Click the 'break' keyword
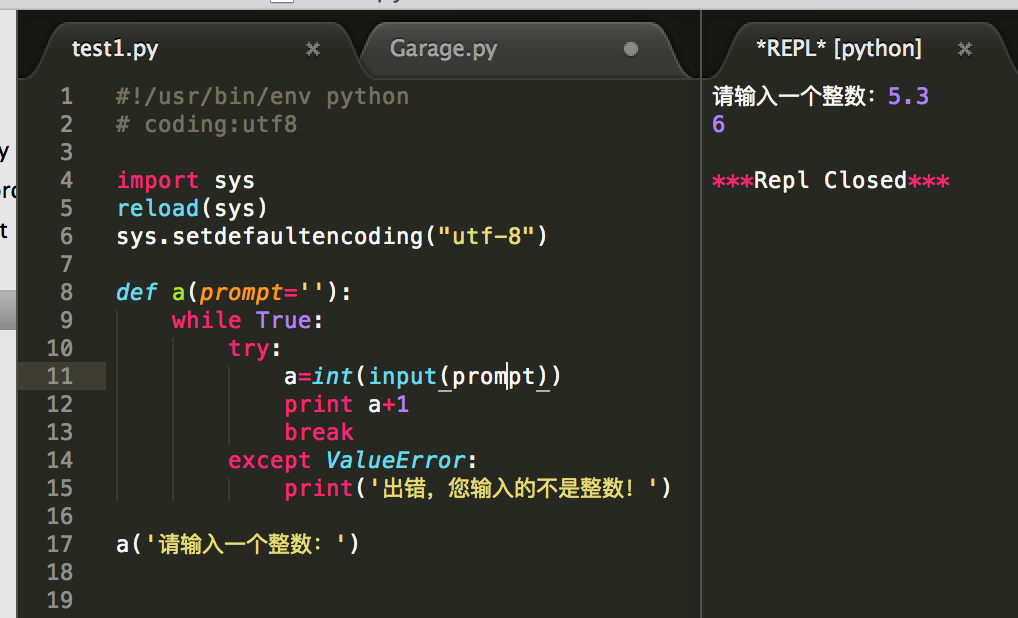1018x618 pixels. click(x=319, y=432)
